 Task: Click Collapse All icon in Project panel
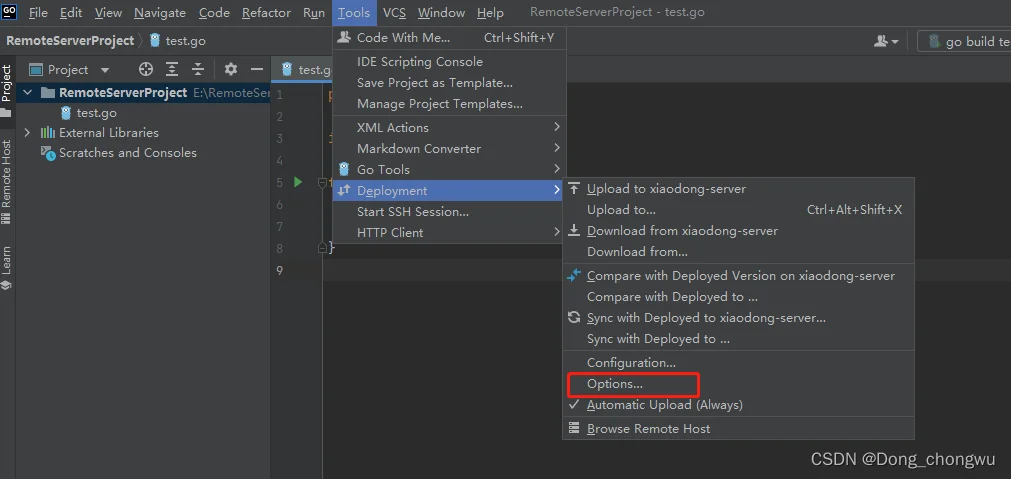pos(198,69)
